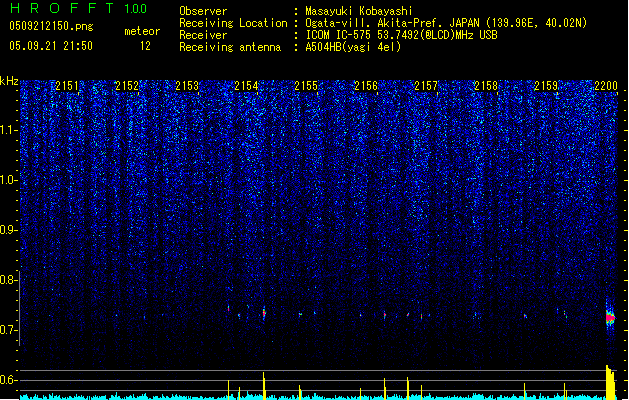Screen dimensions: 629x400
Task: Click the 2151 time marker
Action: (67, 86)
